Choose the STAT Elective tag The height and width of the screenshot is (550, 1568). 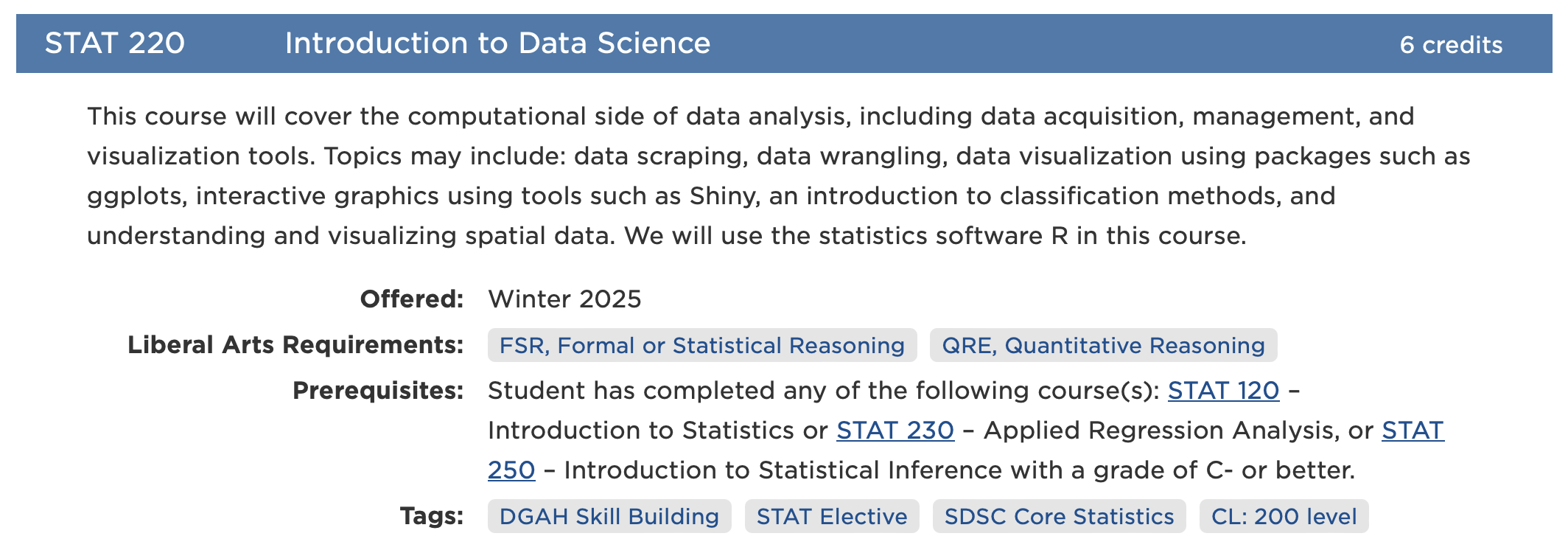pyautogui.click(x=831, y=517)
